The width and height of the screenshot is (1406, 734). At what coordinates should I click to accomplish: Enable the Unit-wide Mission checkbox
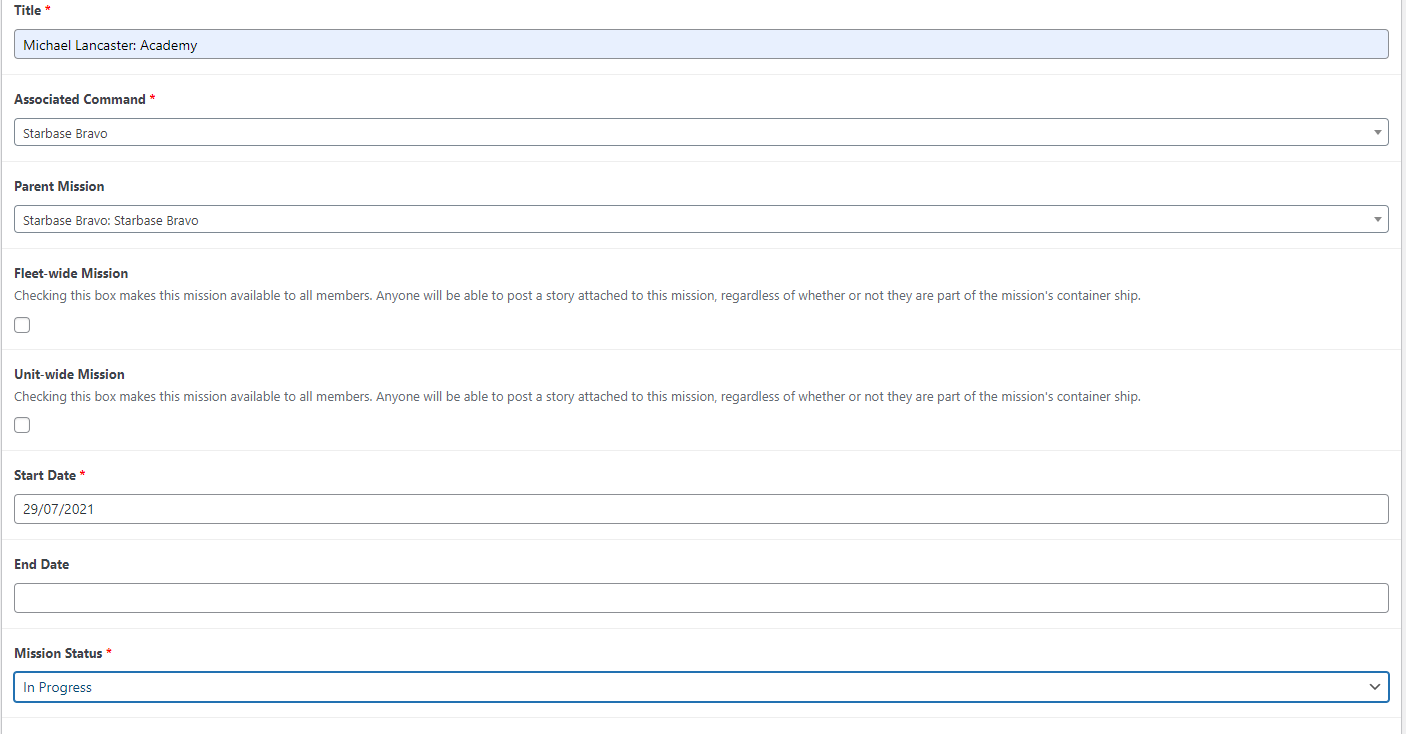pyautogui.click(x=22, y=425)
